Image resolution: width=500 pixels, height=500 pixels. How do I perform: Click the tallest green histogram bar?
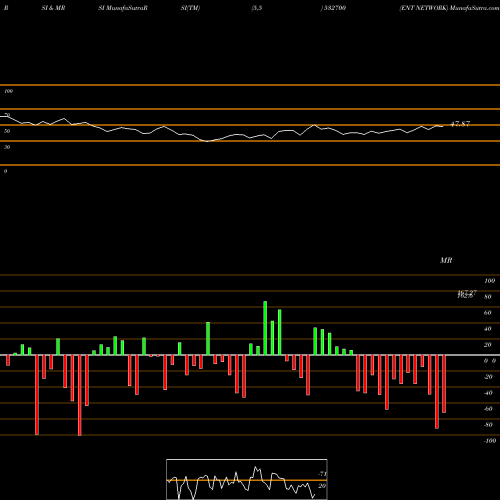pos(265,328)
